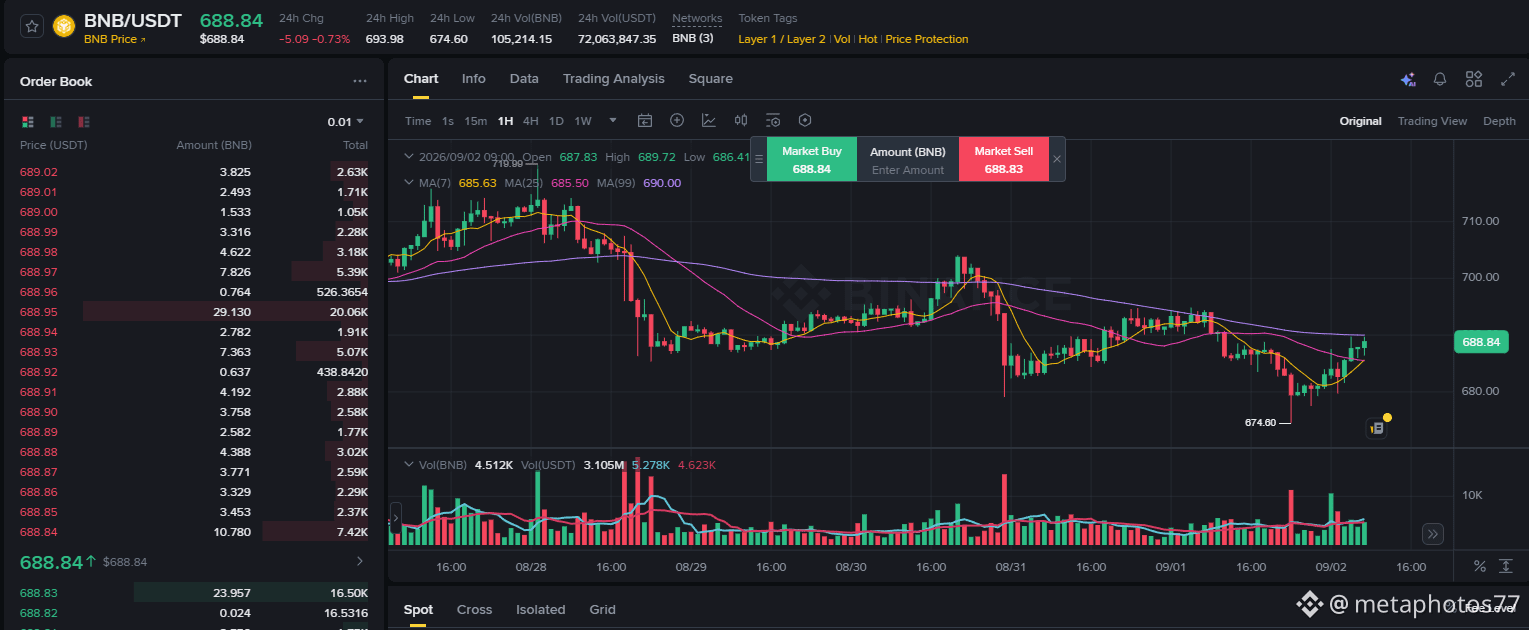Click the Market Sell 688.83 button

click(x=1004, y=160)
